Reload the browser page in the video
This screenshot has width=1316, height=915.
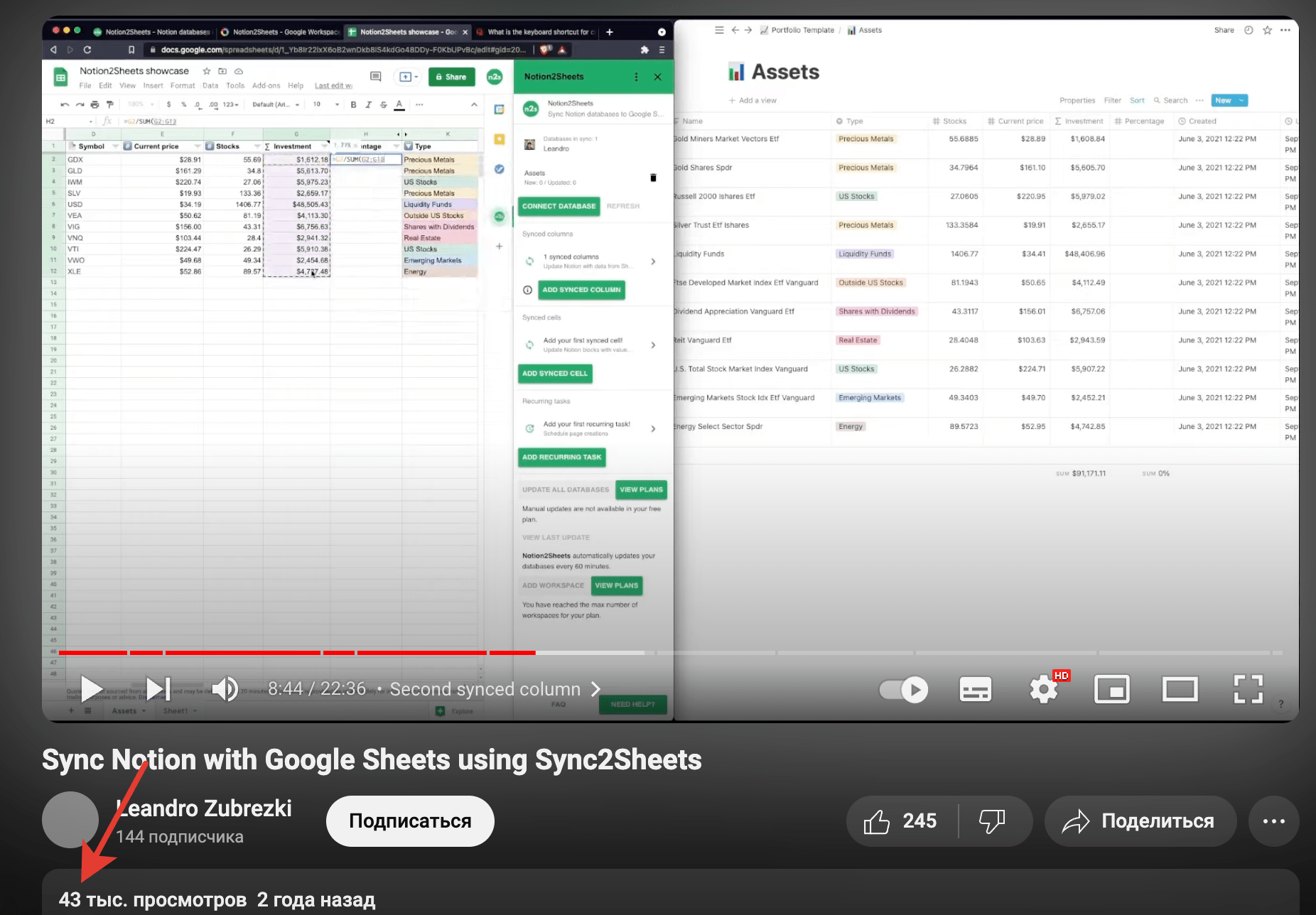[87, 50]
